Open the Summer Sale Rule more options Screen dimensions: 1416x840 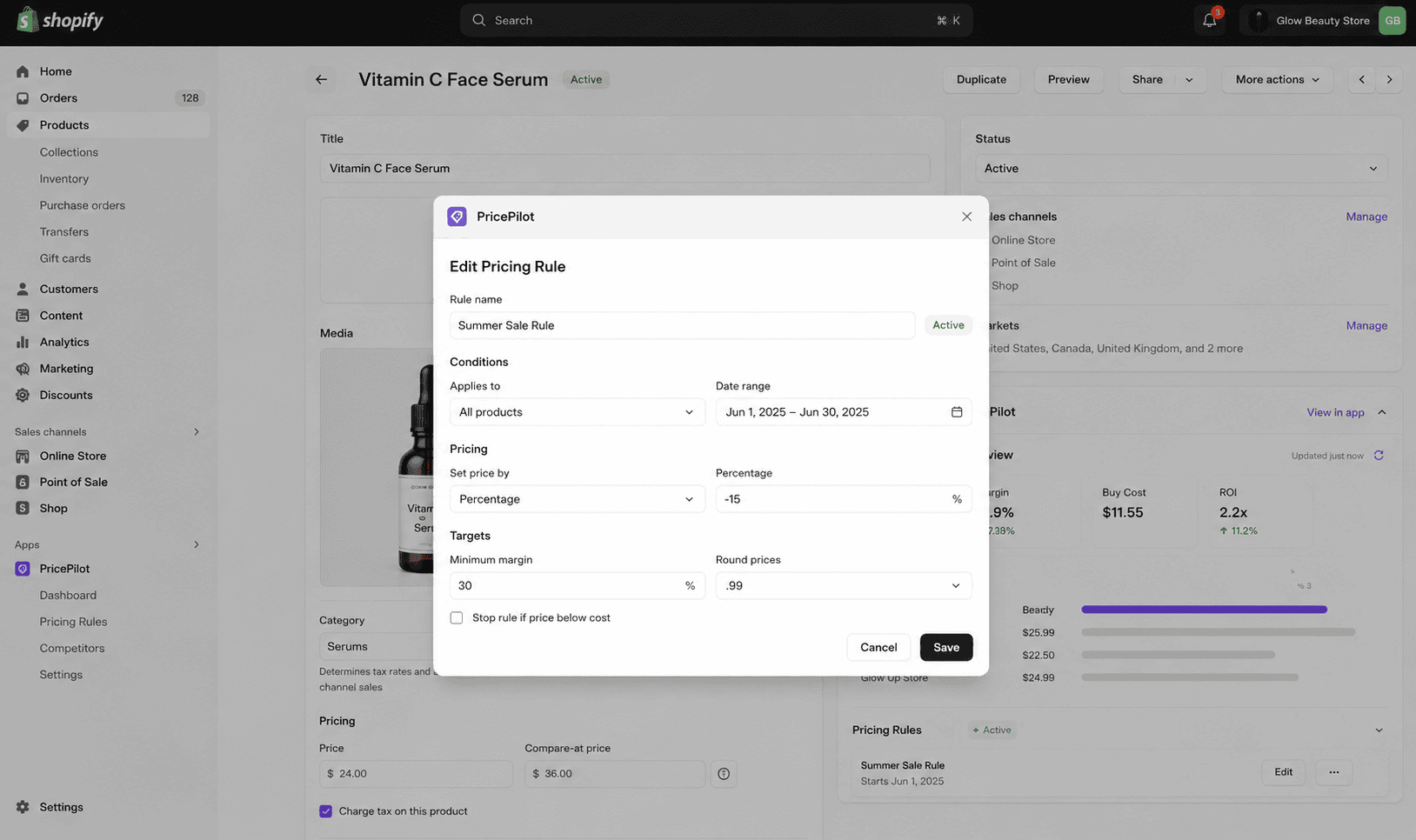tap(1333, 772)
